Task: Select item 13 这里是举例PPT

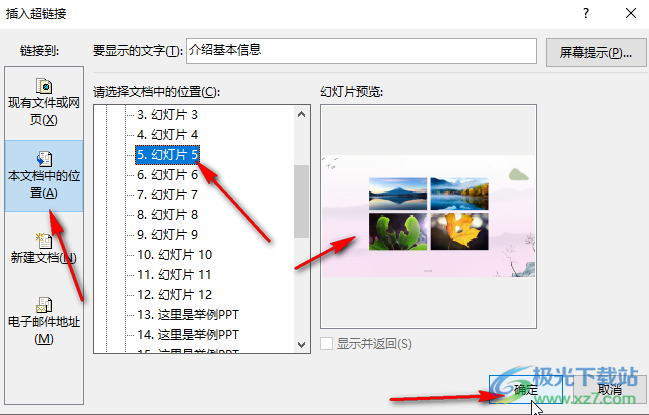Action: [188, 314]
